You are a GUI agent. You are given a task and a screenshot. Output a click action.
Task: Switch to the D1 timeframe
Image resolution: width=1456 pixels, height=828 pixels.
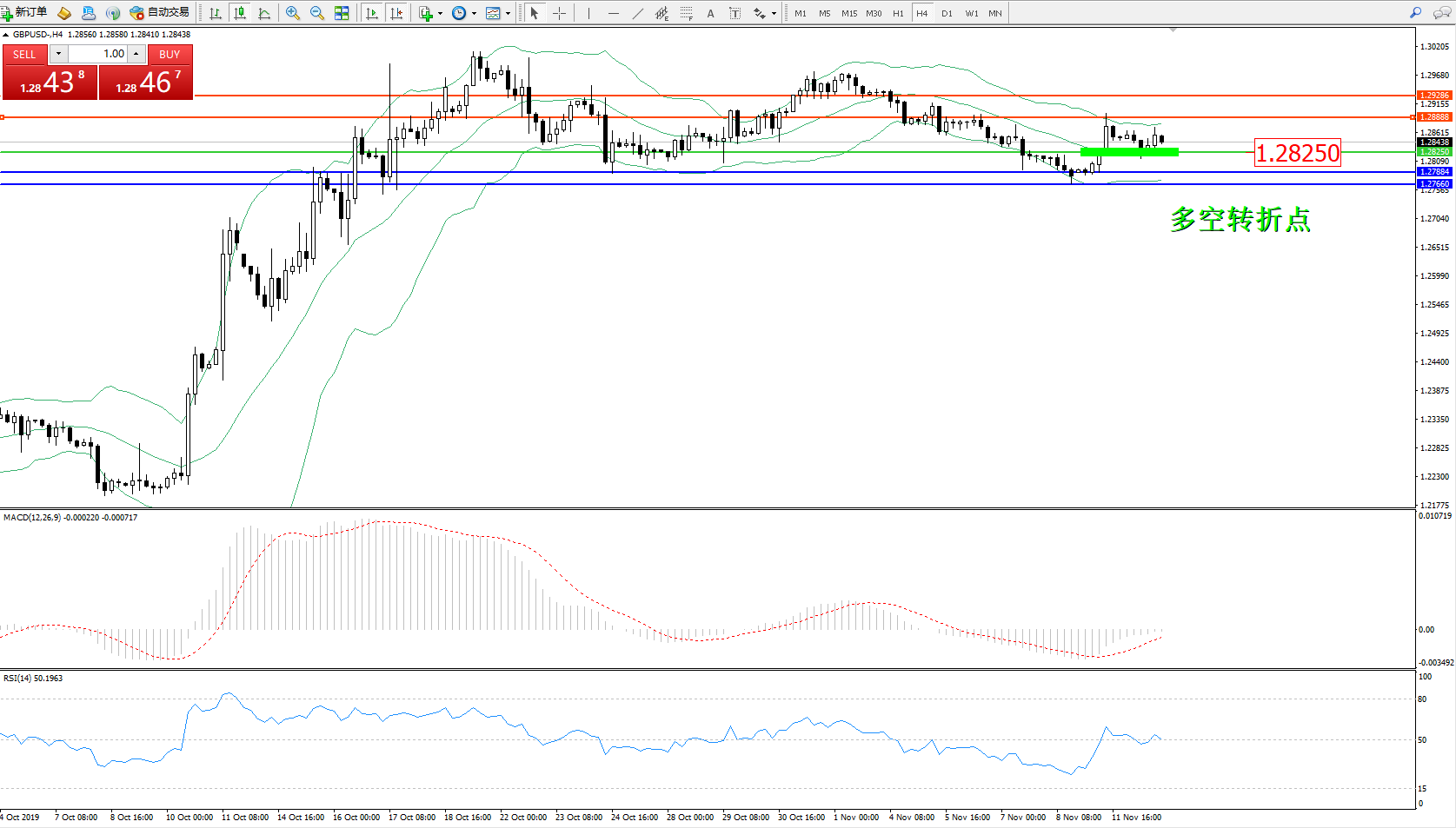pyautogui.click(x=947, y=13)
